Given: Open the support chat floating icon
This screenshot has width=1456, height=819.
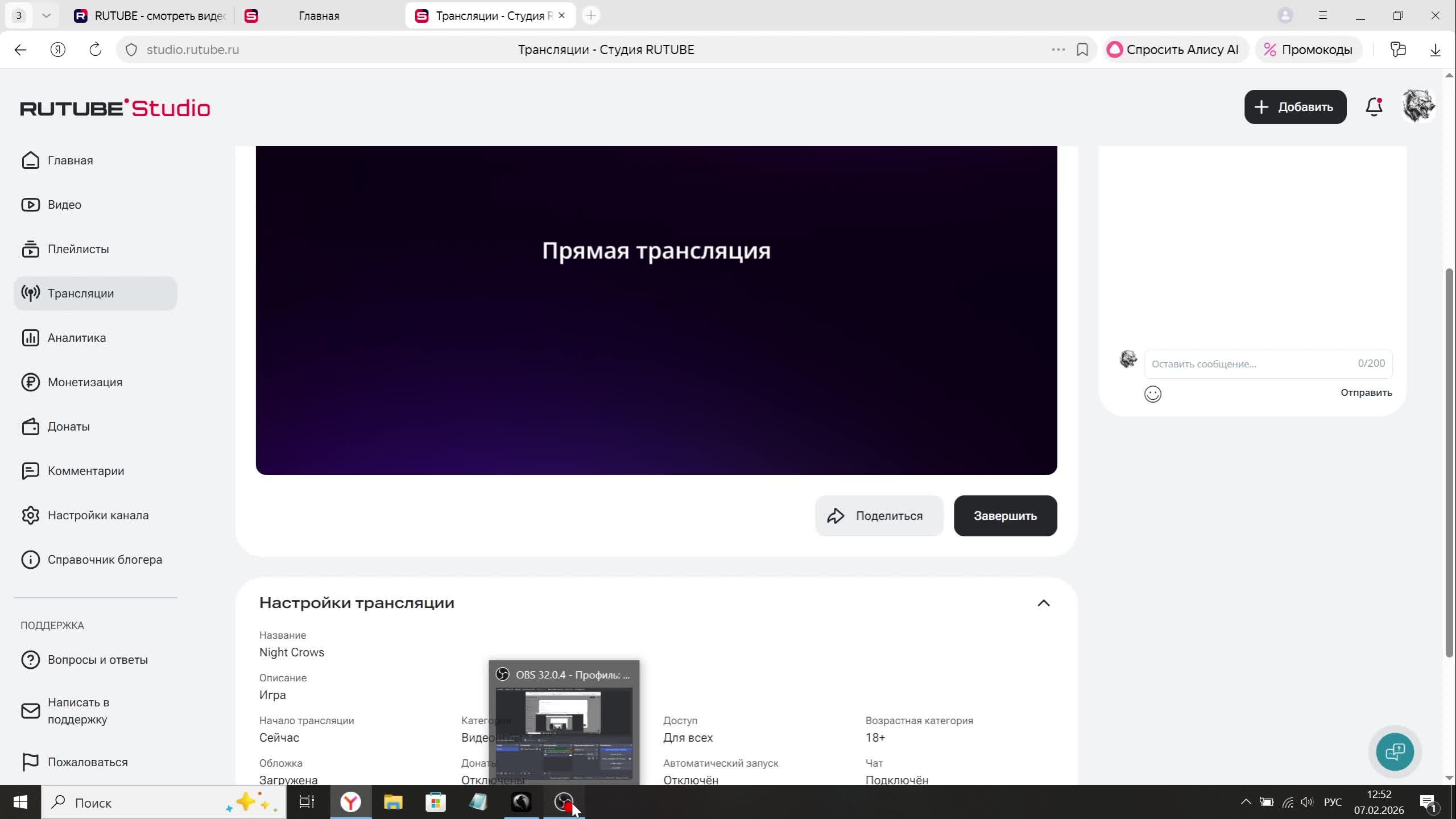Looking at the screenshot, I should (1395, 752).
